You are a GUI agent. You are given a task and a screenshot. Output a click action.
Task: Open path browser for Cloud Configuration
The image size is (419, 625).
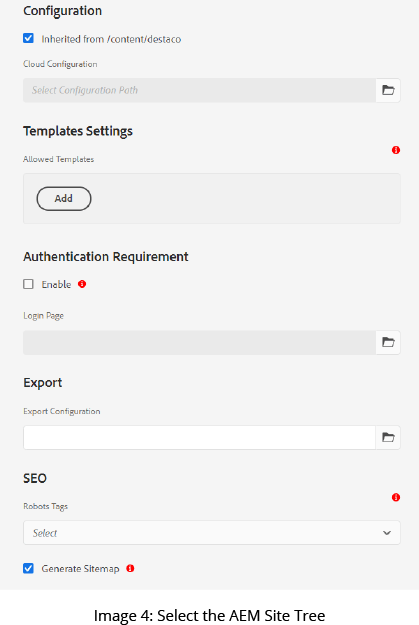click(388, 90)
